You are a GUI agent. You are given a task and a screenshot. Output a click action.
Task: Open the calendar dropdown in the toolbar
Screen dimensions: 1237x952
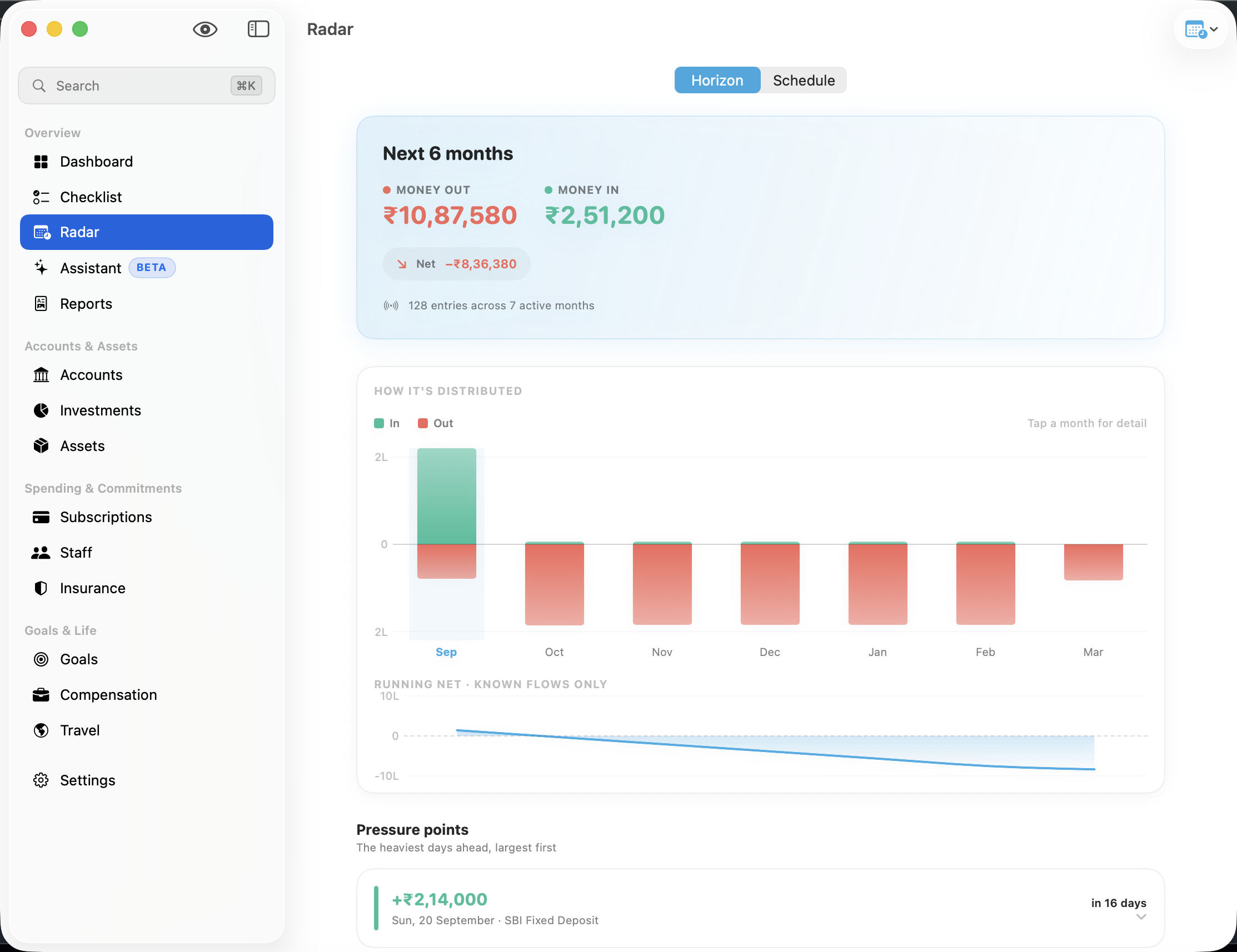pyautogui.click(x=1201, y=29)
